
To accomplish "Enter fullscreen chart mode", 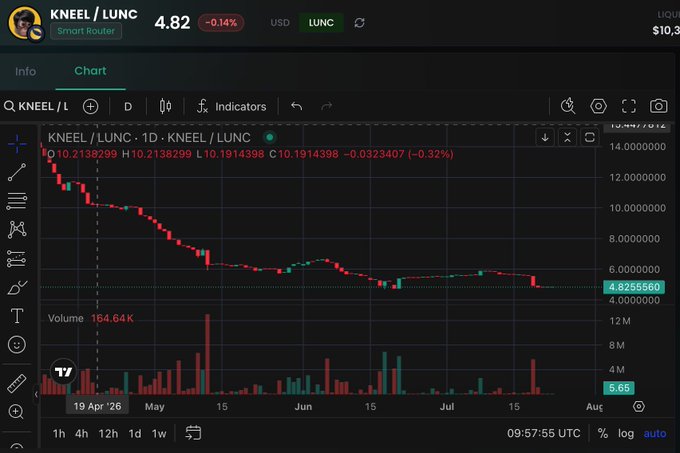I will (x=628, y=106).
